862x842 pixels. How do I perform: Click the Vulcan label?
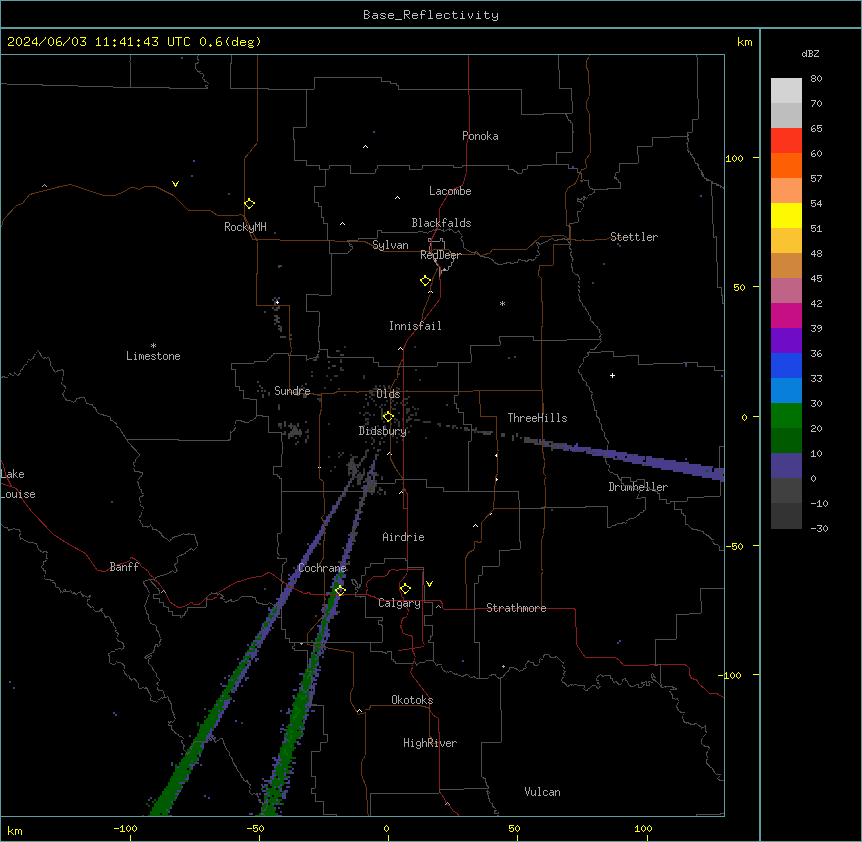tap(542, 792)
